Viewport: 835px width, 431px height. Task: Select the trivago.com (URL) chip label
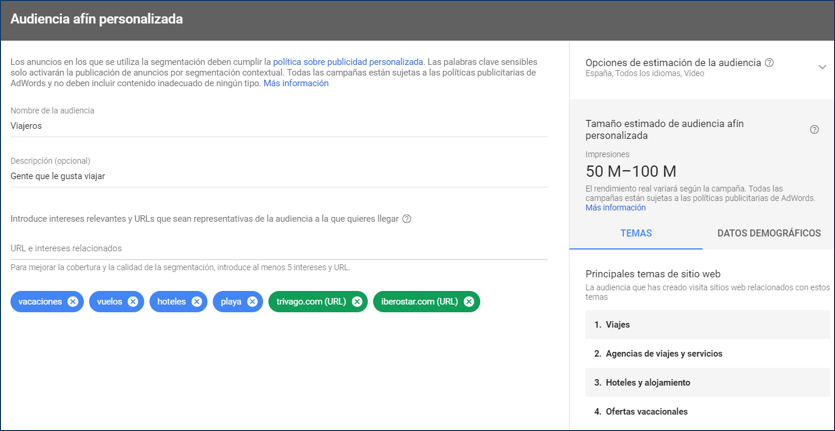click(312, 302)
